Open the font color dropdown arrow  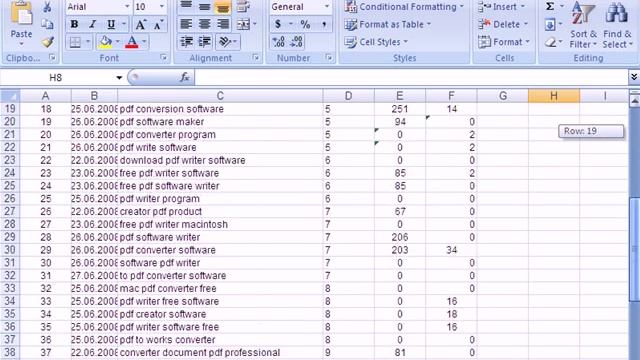click(x=144, y=42)
